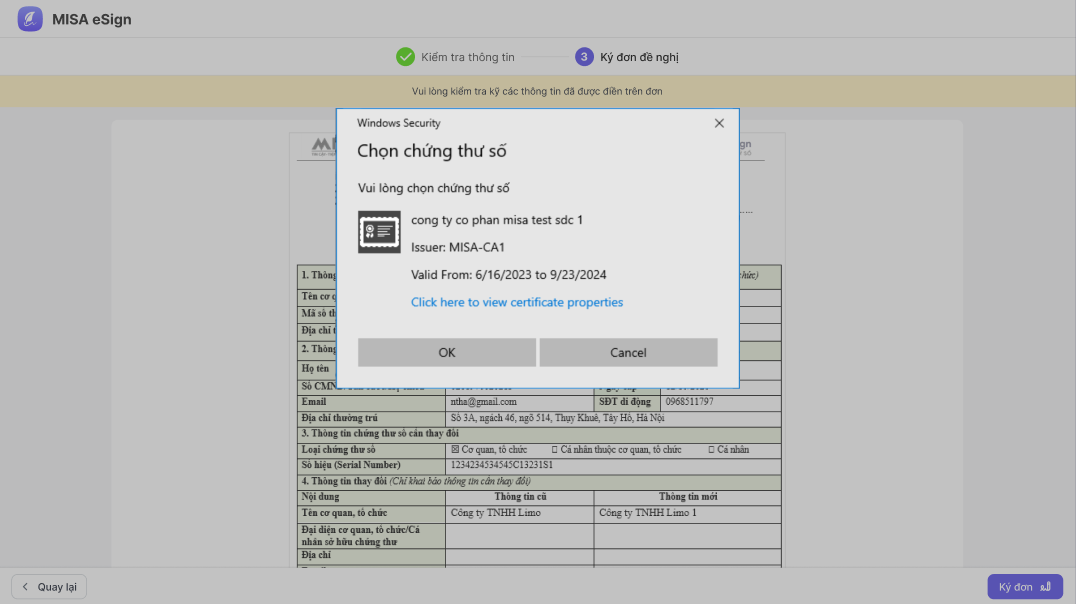The image size is (1076, 604).
Task: Tick 'Cá nhân thuộc cơ quan, tổ chức' checkbox
Action: pyautogui.click(x=555, y=450)
